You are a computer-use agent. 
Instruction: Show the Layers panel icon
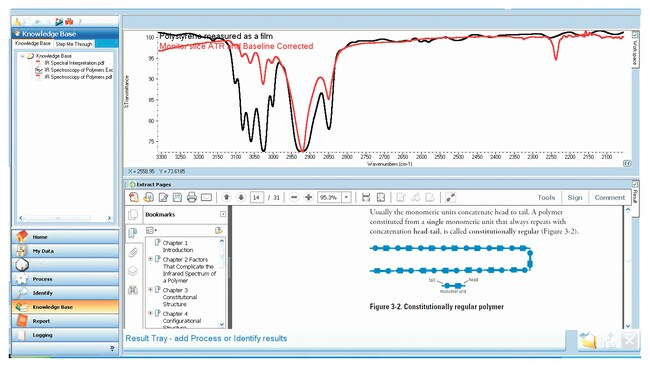[133, 271]
